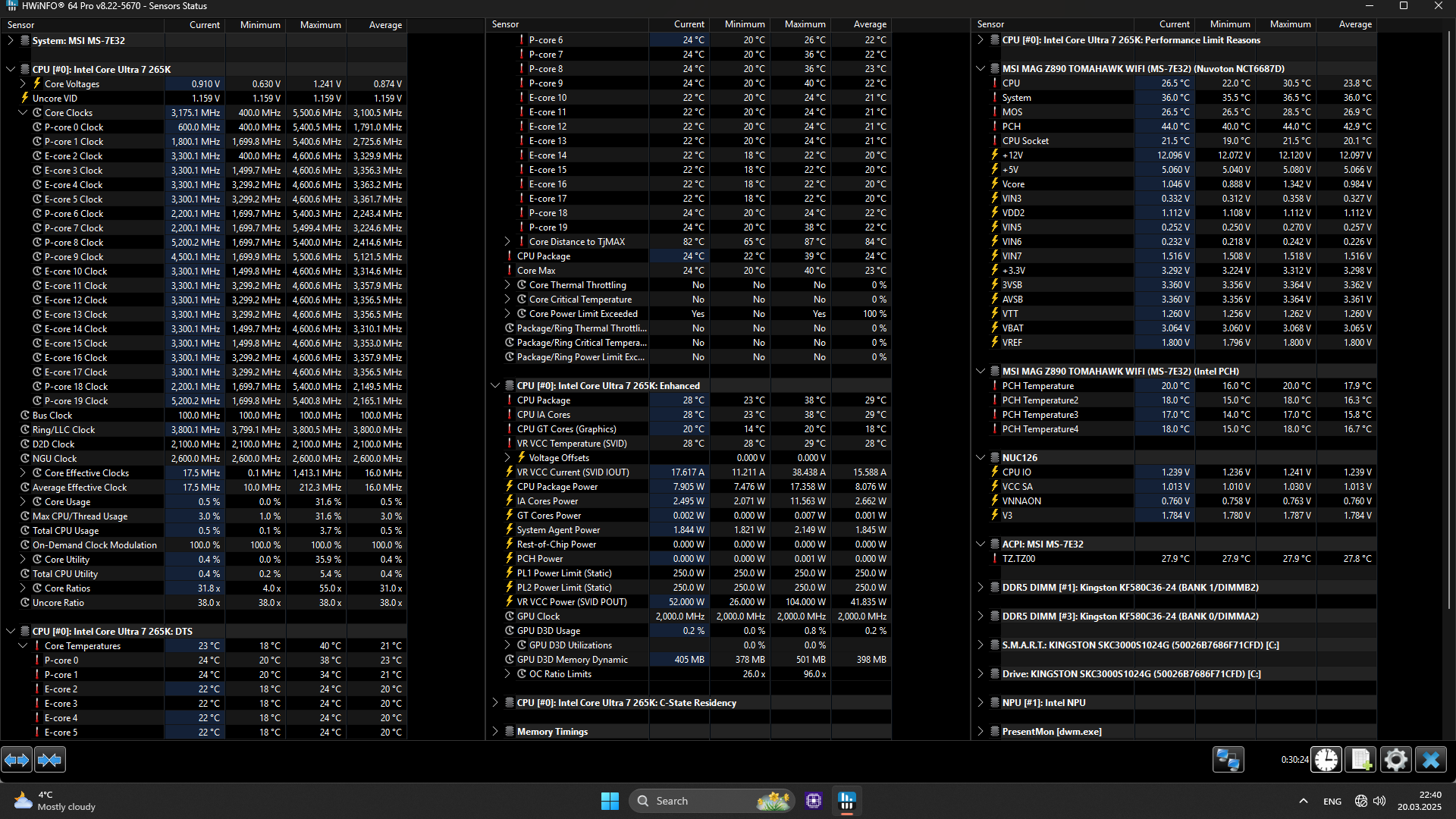This screenshot has width=1456, height=819.
Task: Click the shrink columns arrows button
Action: pos(50,760)
